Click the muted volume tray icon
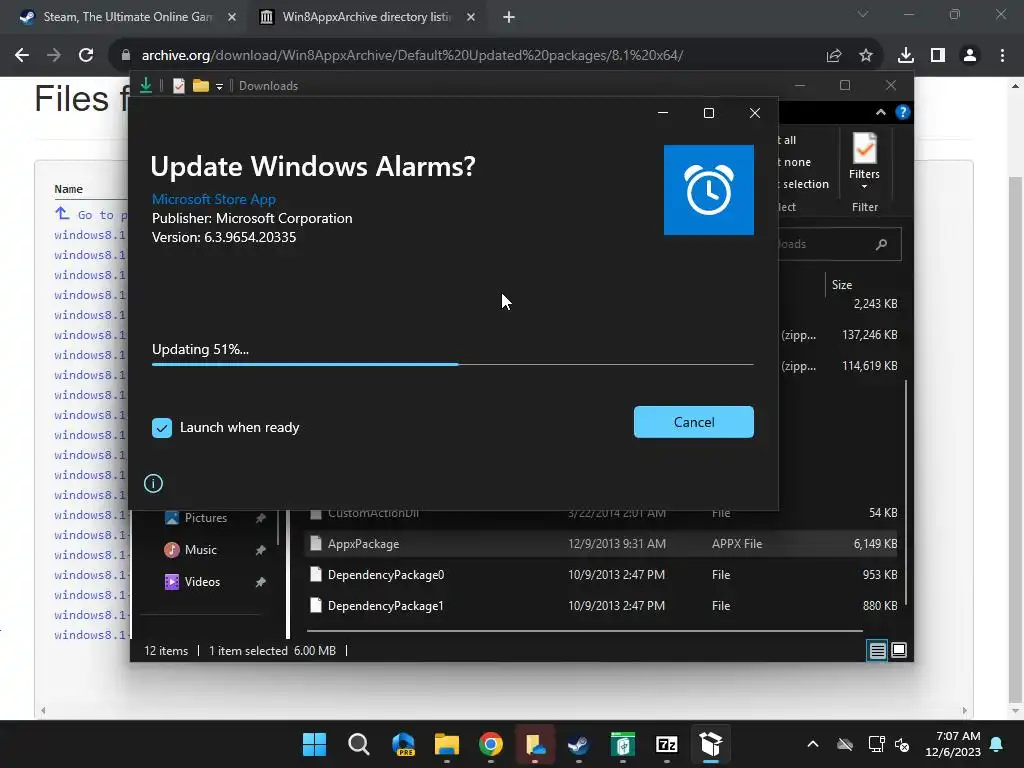Image resolution: width=1024 pixels, height=768 pixels. [903, 744]
